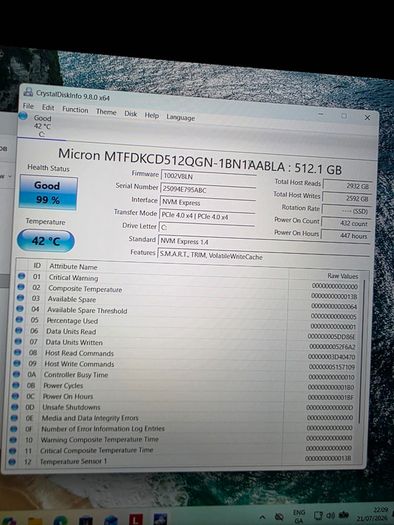Screen dimensions: 394x525
Task: Open the Language menu
Action: [x=180, y=117]
